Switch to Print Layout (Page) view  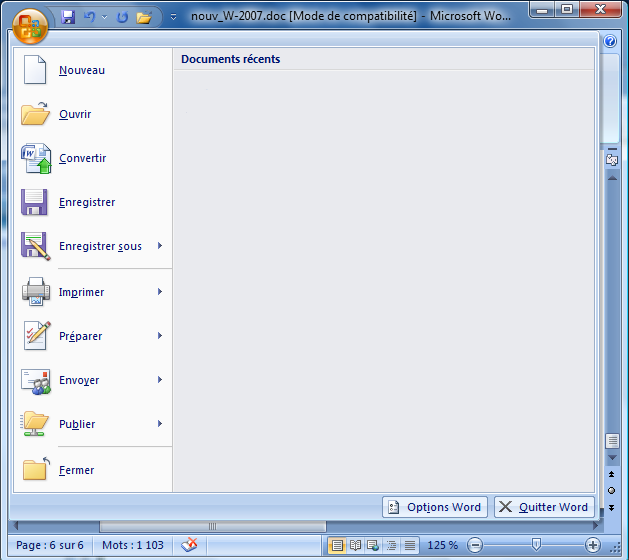click(x=337, y=545)
